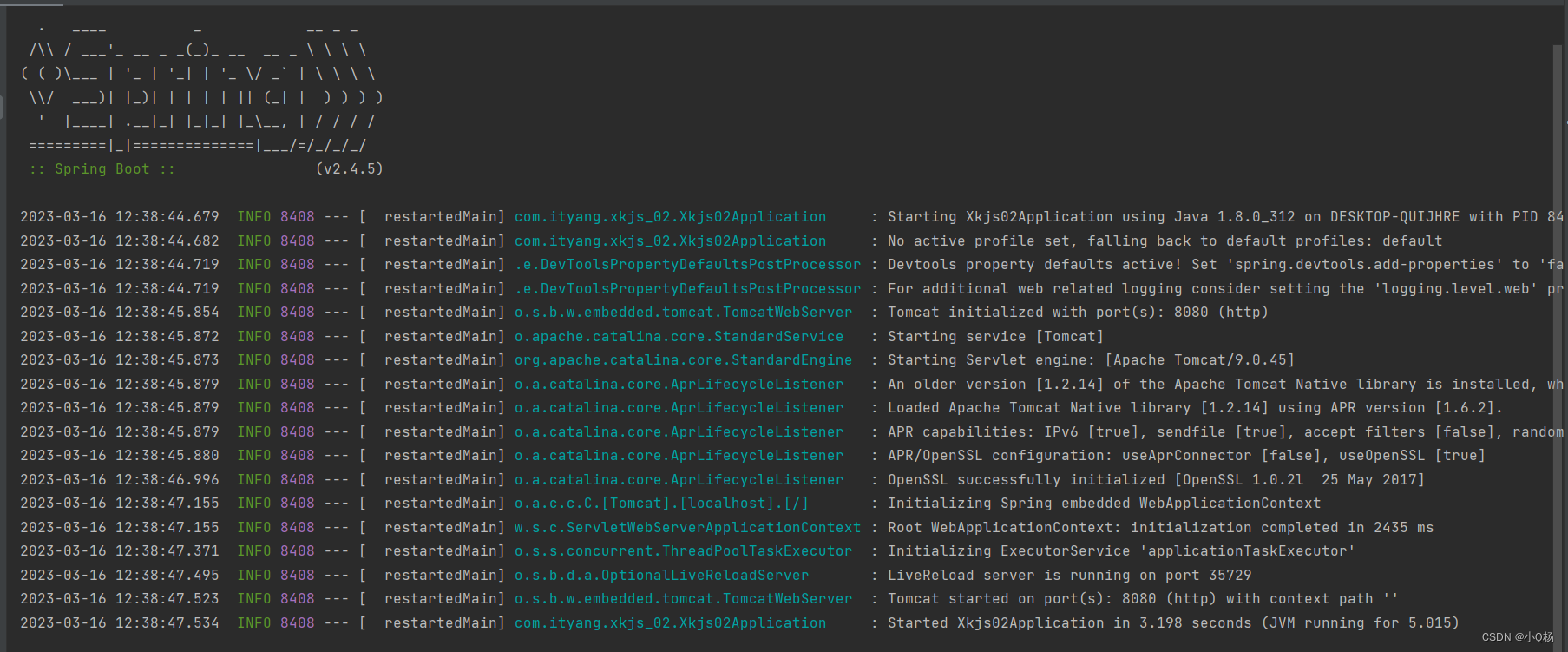Click timestamp '2023-03-16 12:38:45.880'
1568x652 pixels.
tap(120, 456)
